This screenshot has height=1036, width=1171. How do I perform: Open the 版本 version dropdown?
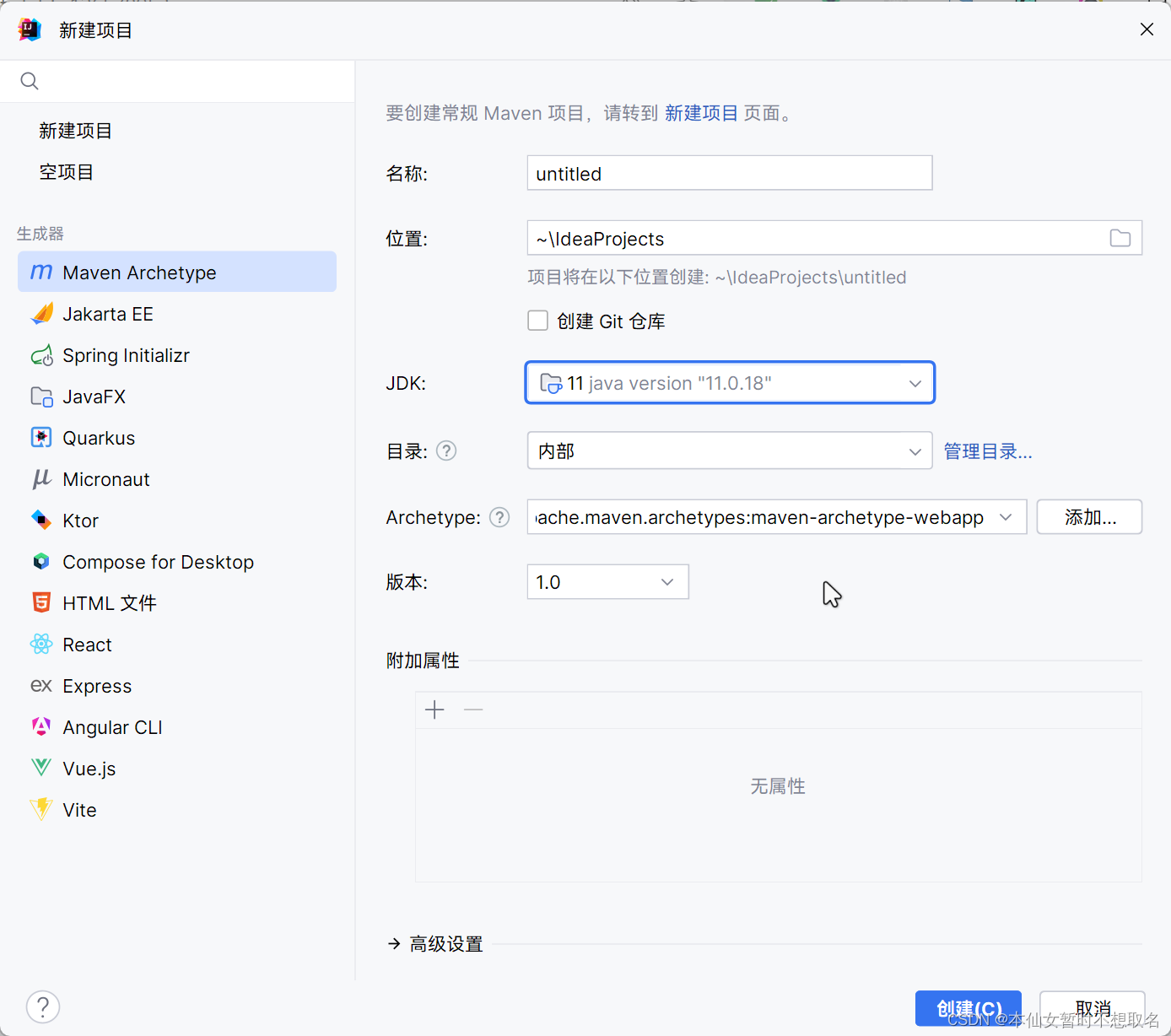[607, 582]
